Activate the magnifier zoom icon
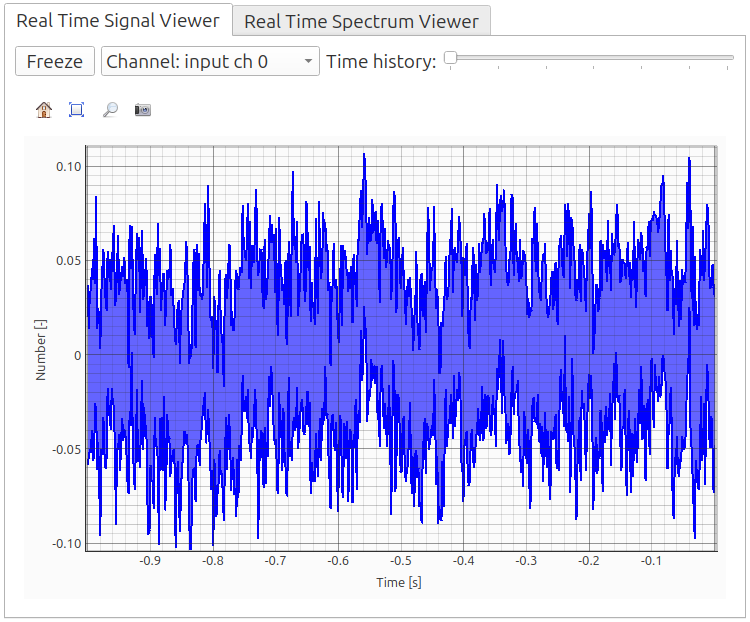750x622 pixels. point(110,110)
